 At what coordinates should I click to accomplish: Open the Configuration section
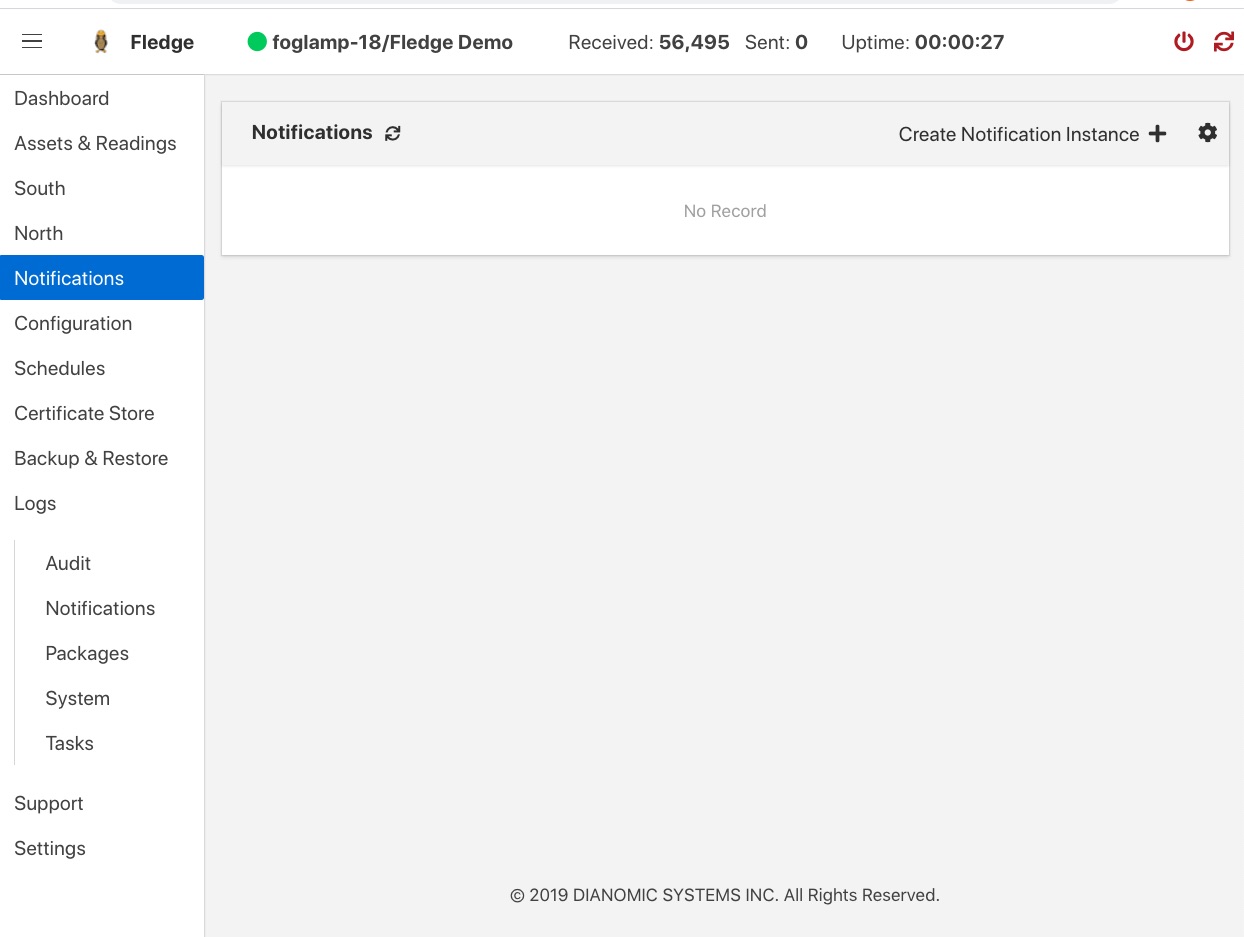click(73, 323)
